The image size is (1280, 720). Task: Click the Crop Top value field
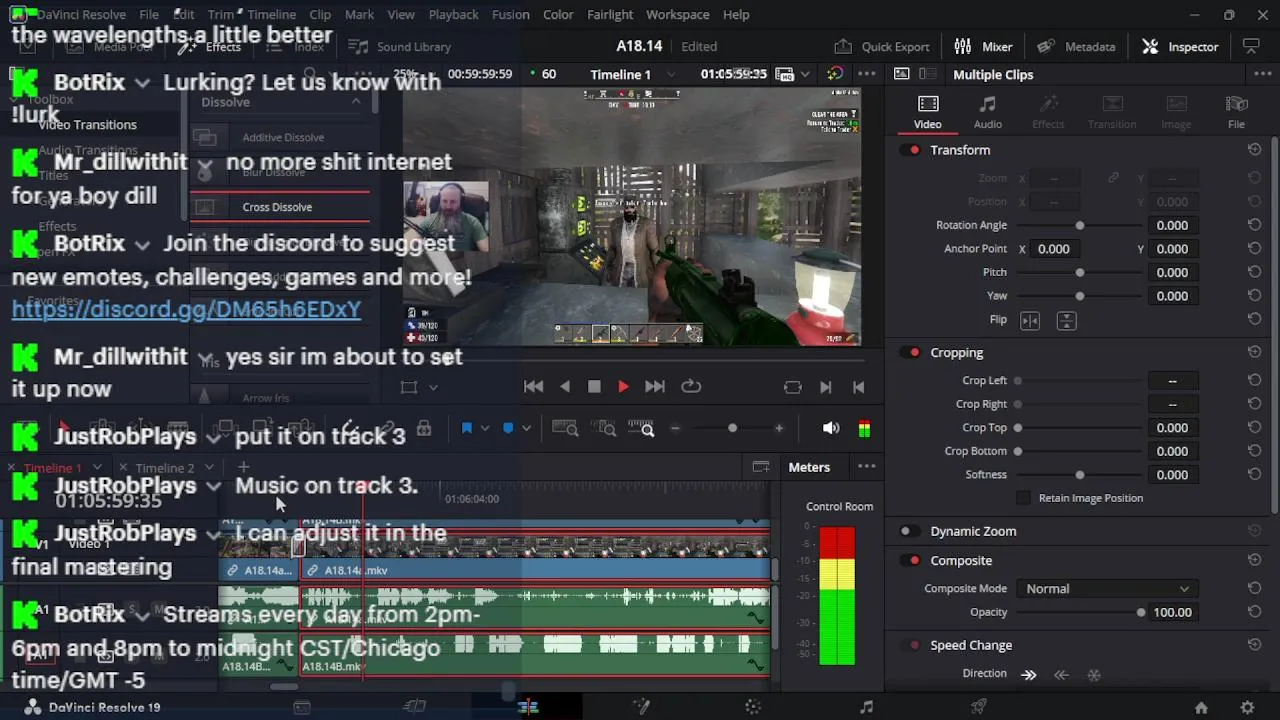click(1172, 427)
